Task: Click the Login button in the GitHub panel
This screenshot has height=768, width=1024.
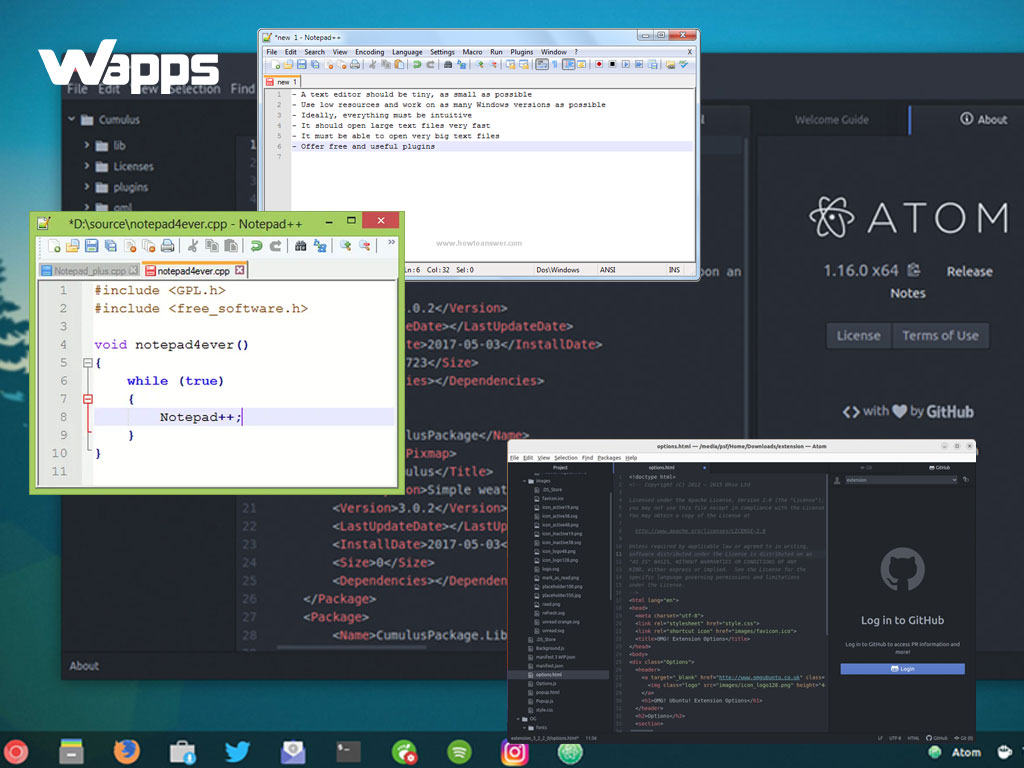Action: [902, 668]
